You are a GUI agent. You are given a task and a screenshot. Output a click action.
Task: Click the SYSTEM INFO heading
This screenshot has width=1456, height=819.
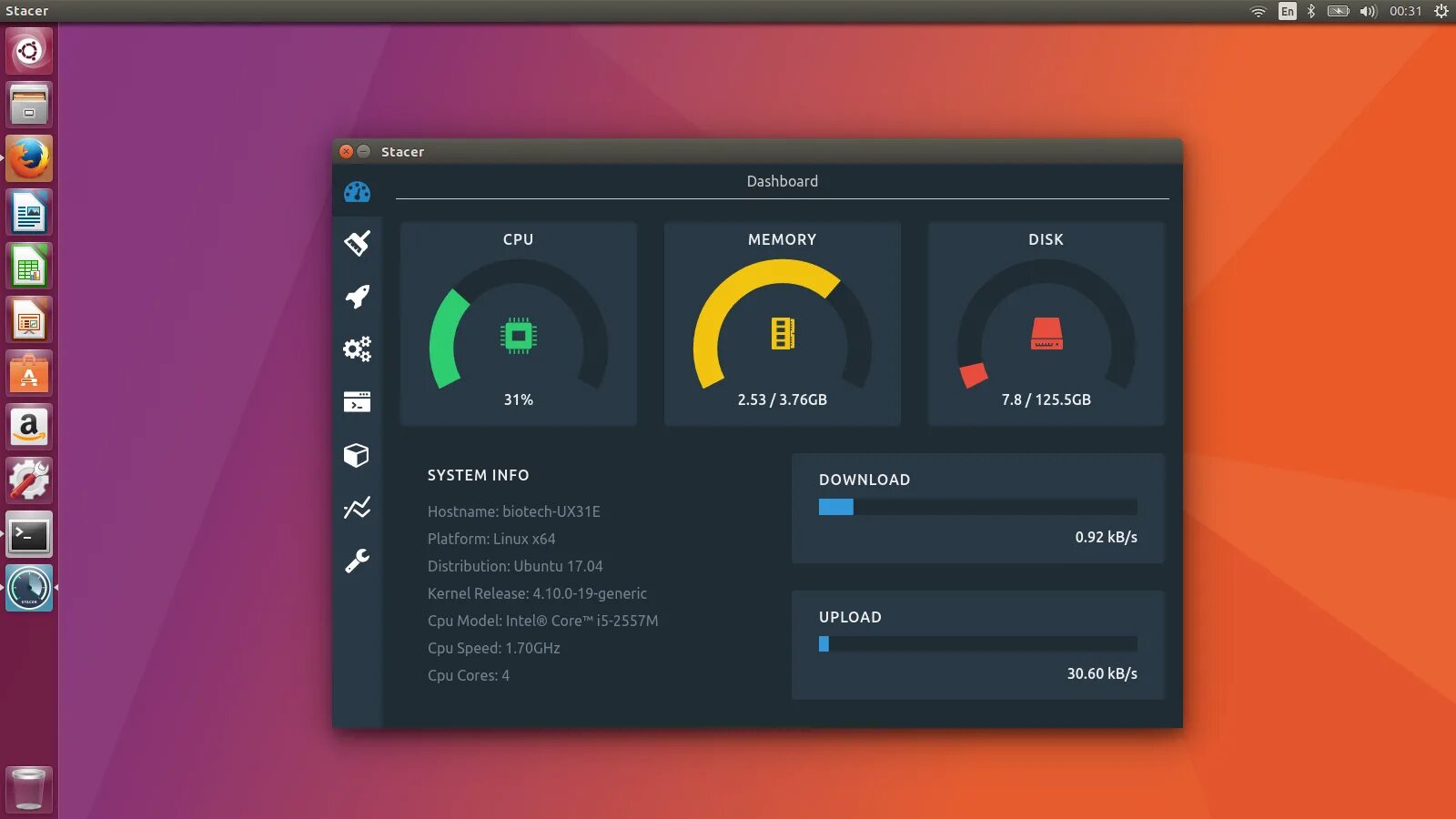point(479,475)
